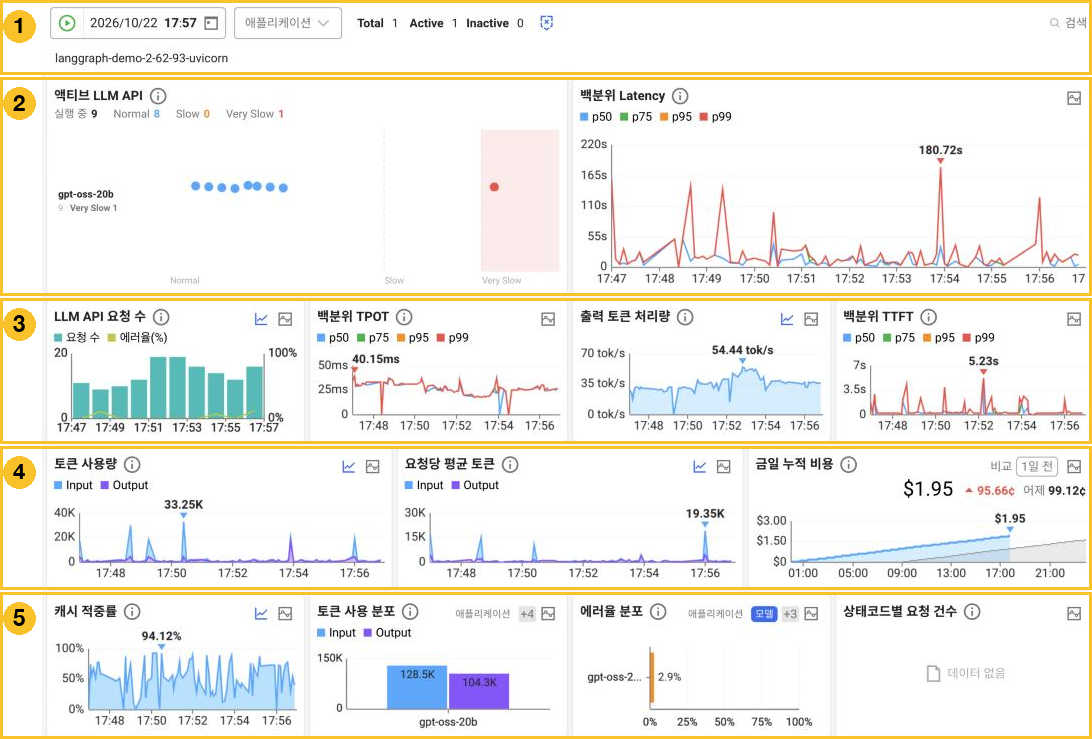Open info icon for 토큰 사용 분포
The width and height of the screenshot is (1092, 739).
[410, 612]
